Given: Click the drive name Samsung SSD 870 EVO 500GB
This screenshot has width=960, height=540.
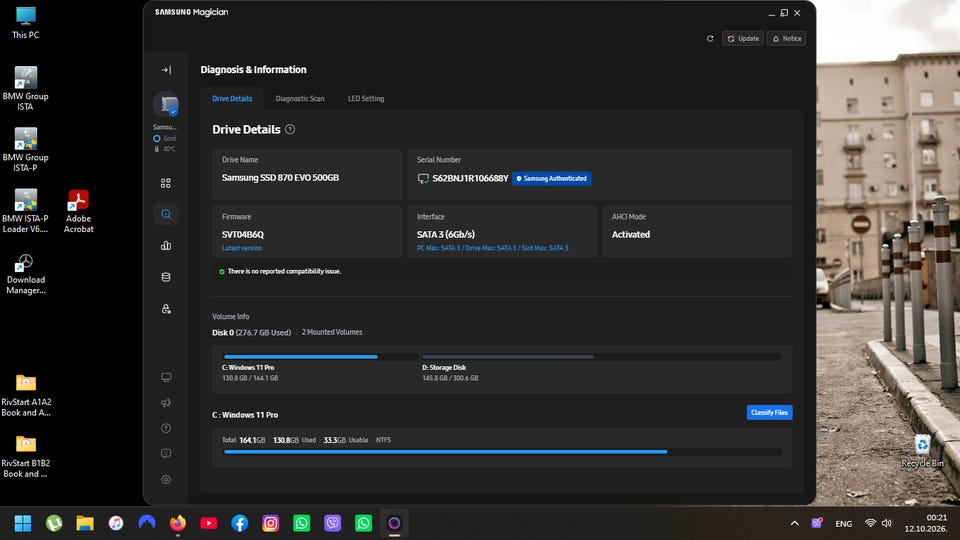Looking at the screenshot, I should [x=280, y=178].
